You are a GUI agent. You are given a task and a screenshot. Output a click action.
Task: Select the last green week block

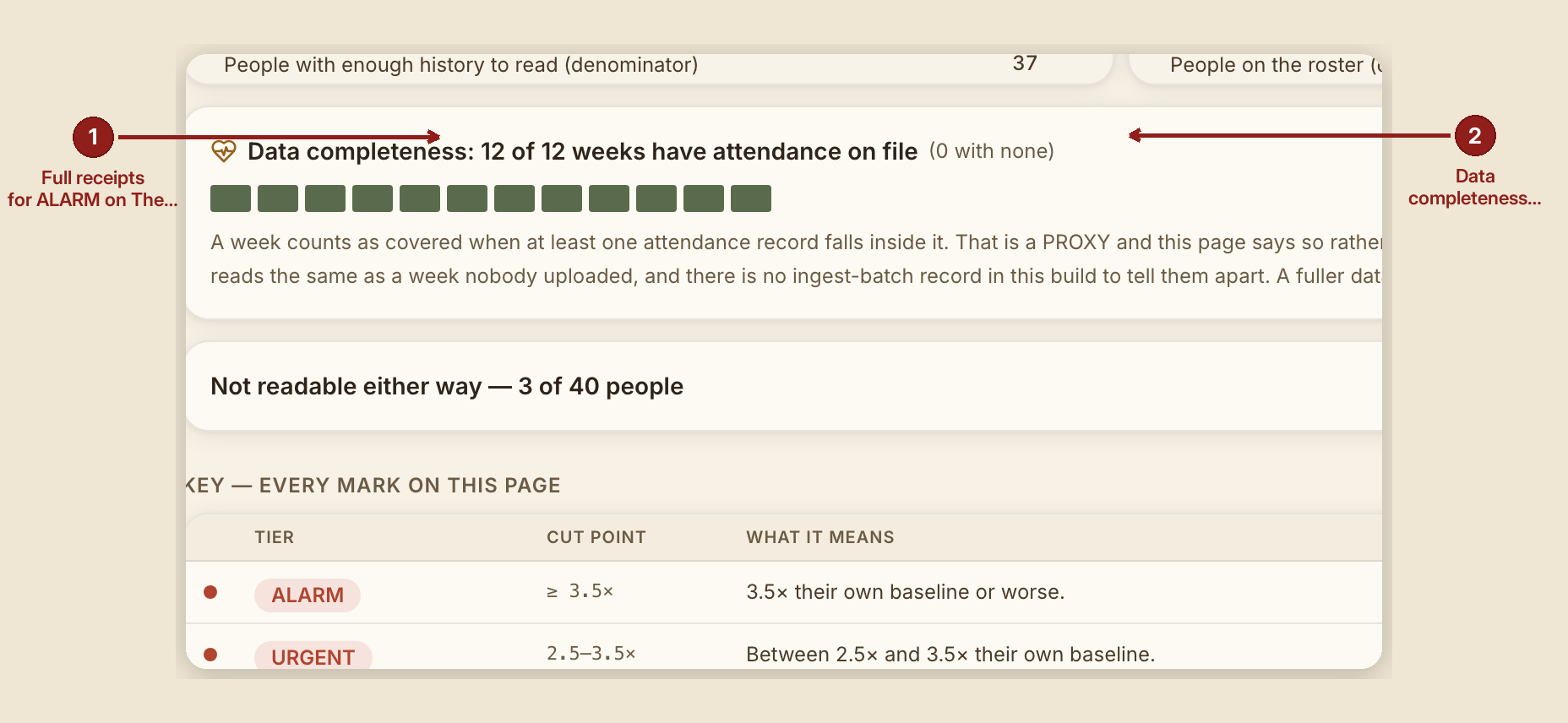click(x=751, y=198)
